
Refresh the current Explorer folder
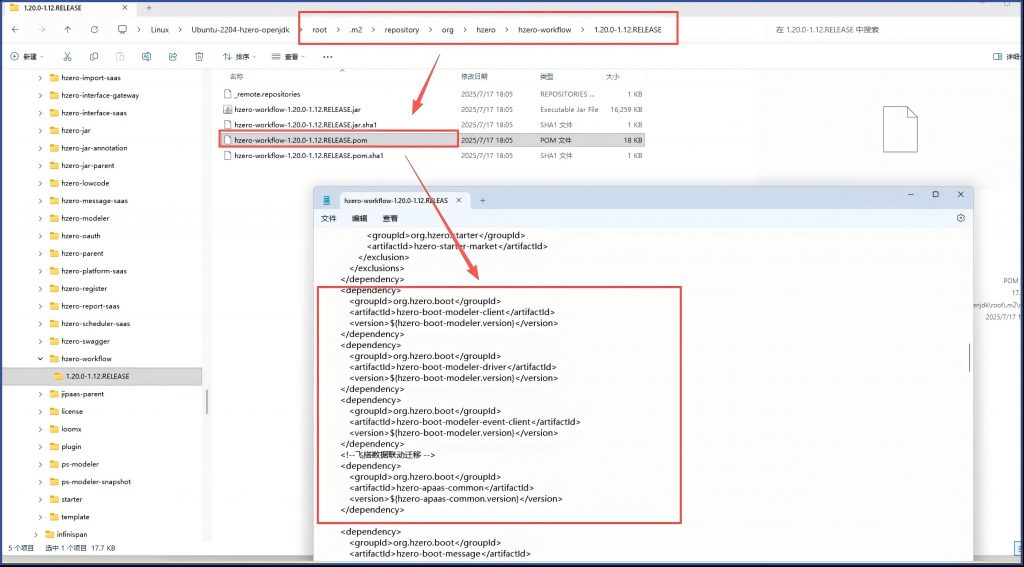(x=94, y=29)
